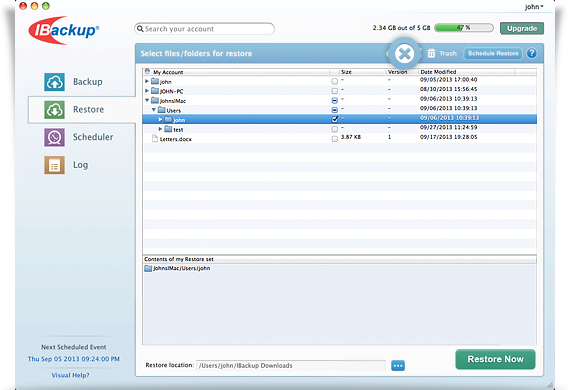570x390 pixels.
Task: Open Scheduler using its purple clock icon
Action: [x=55, y=137]
